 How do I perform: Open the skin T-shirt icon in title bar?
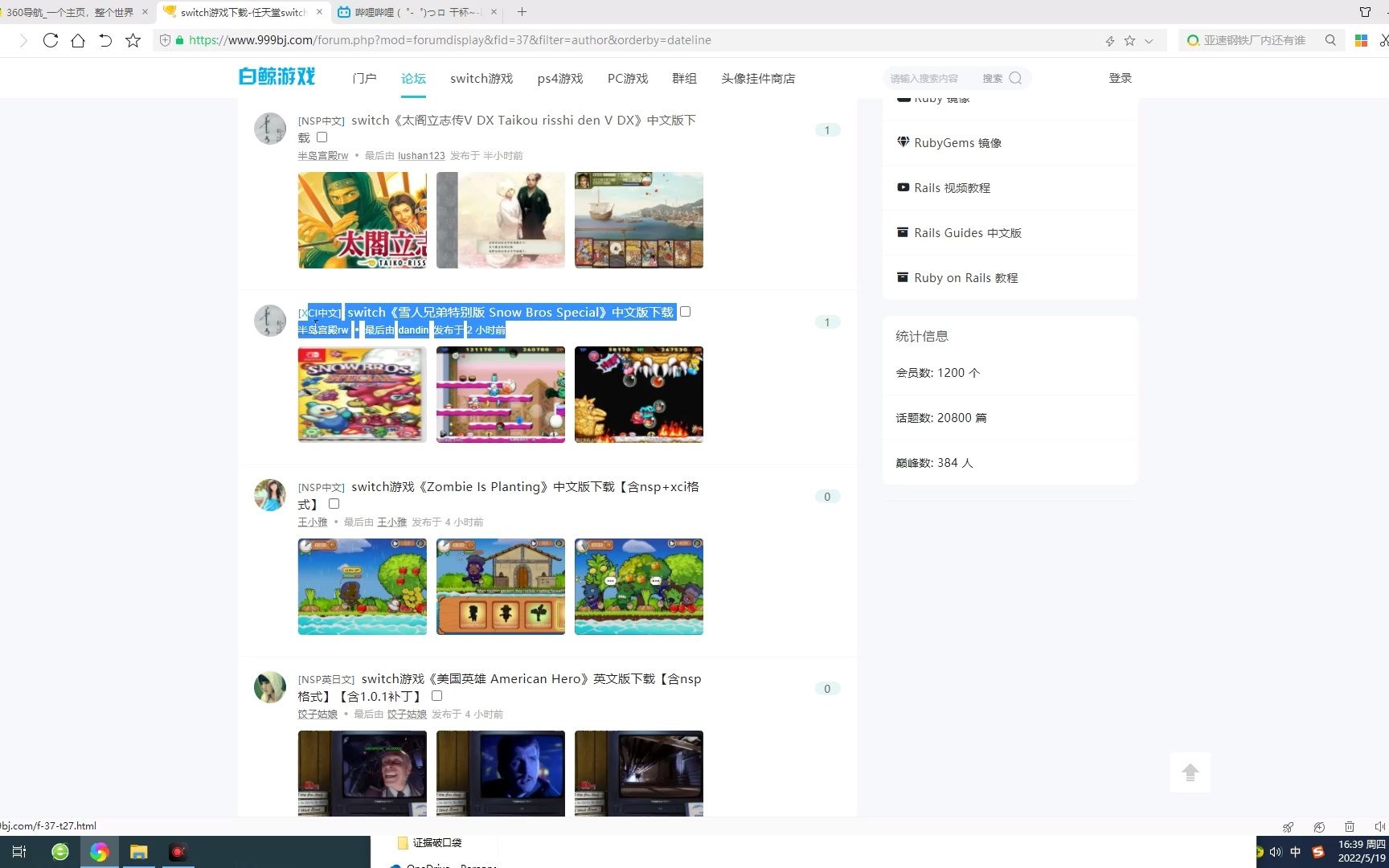point(1365,12)
